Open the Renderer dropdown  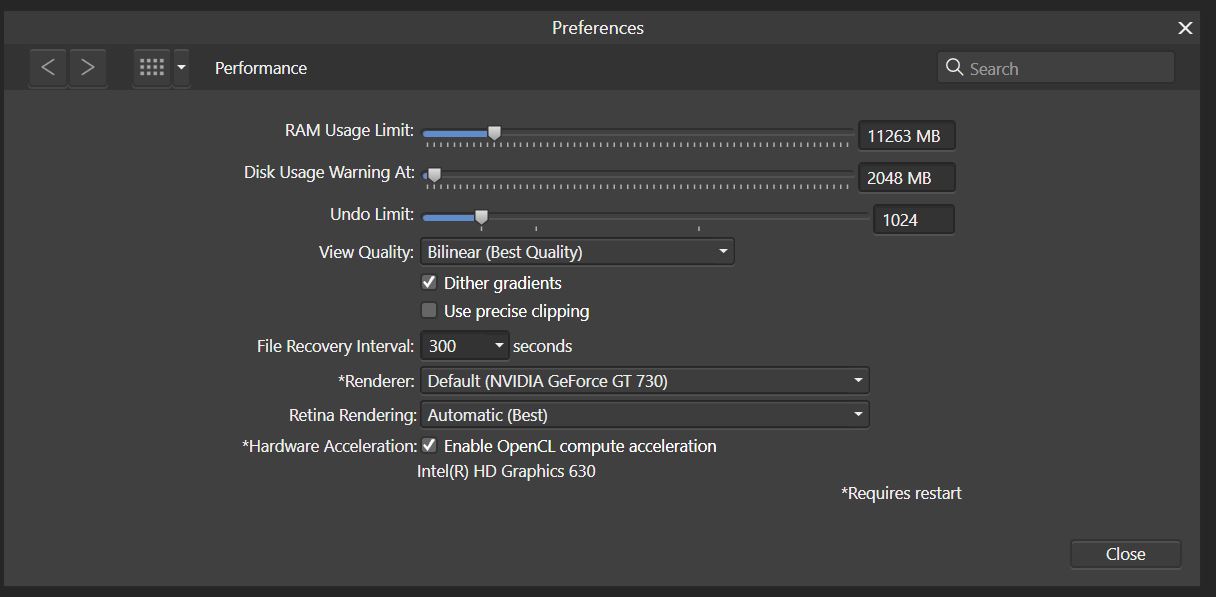645,380
